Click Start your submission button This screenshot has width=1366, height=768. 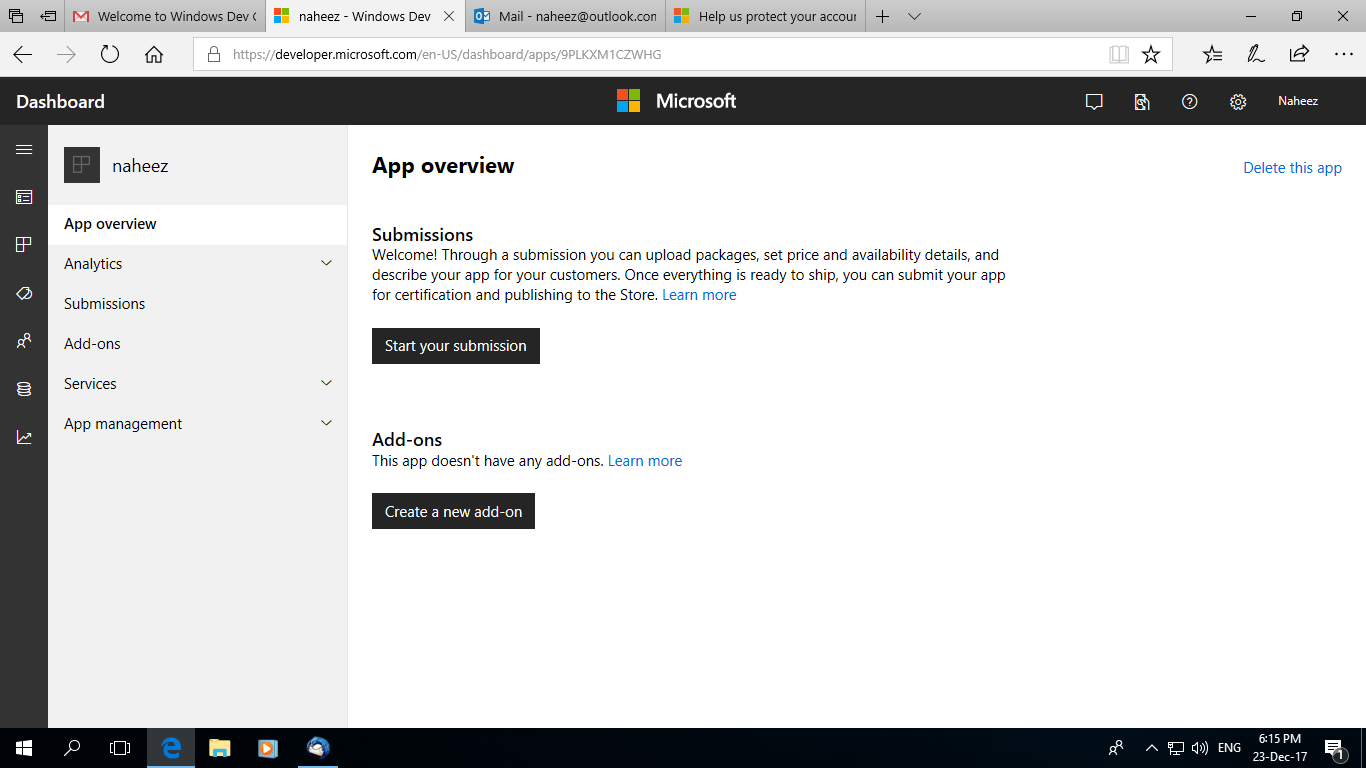(456, 346)
